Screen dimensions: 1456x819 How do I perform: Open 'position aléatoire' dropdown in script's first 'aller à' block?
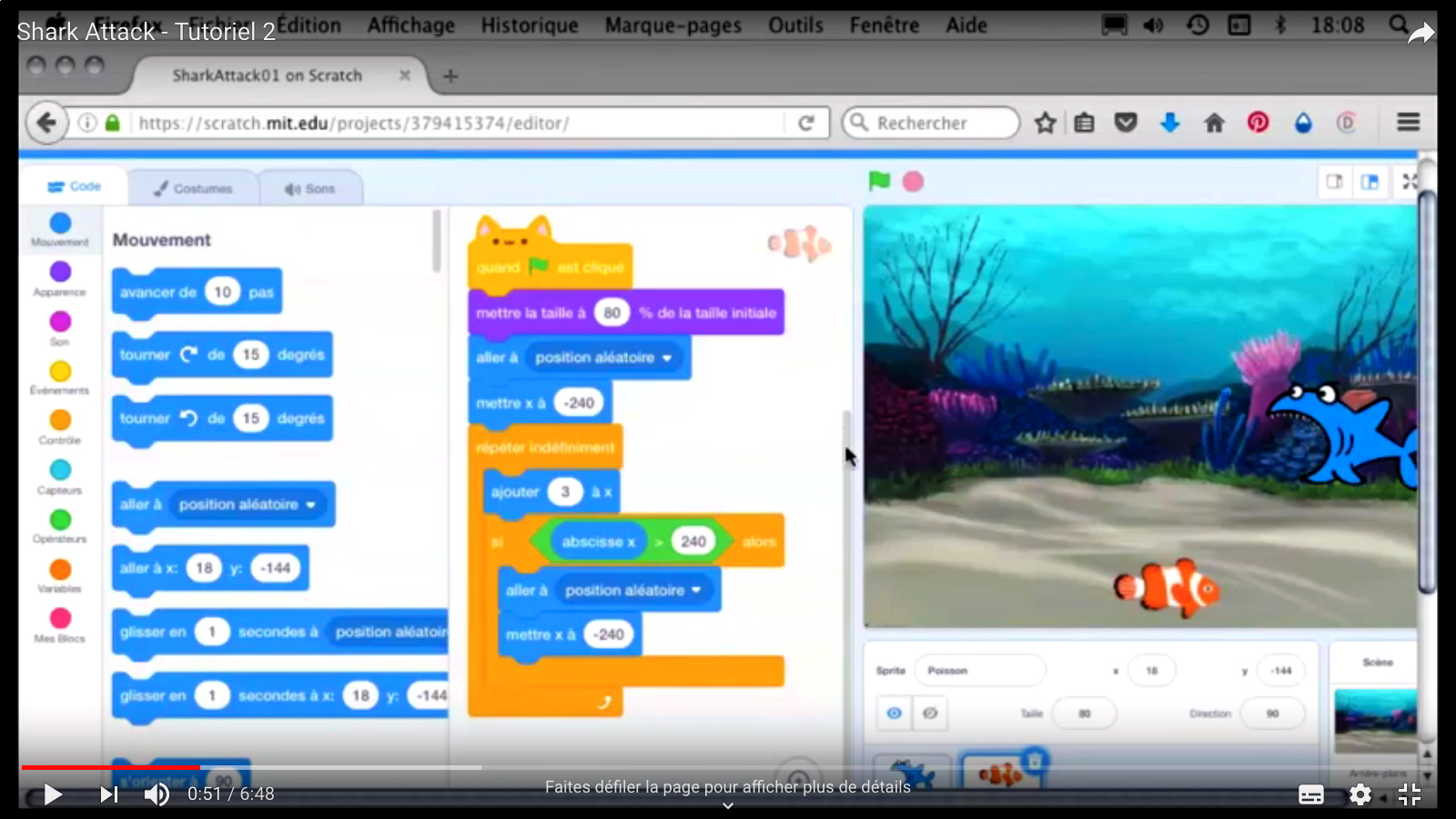[x=603, y=358]
